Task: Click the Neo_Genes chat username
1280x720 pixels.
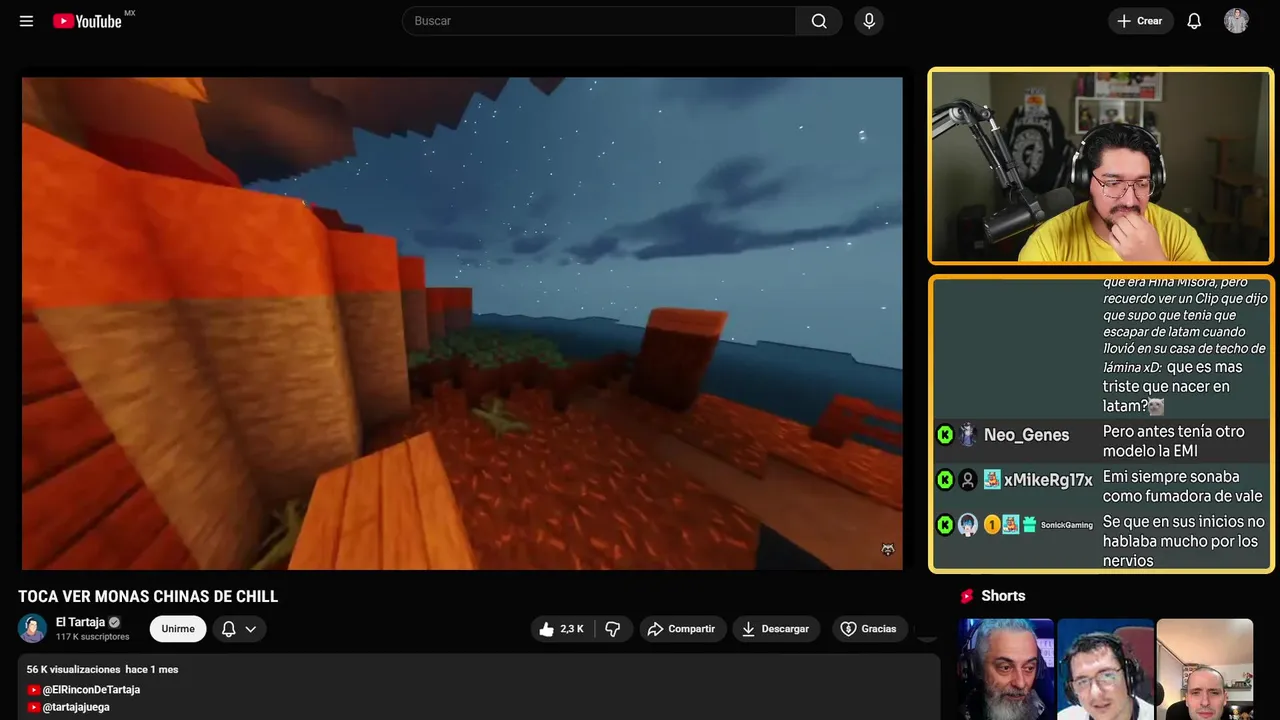Action: pyautogui.click(x=1026, y=435)
